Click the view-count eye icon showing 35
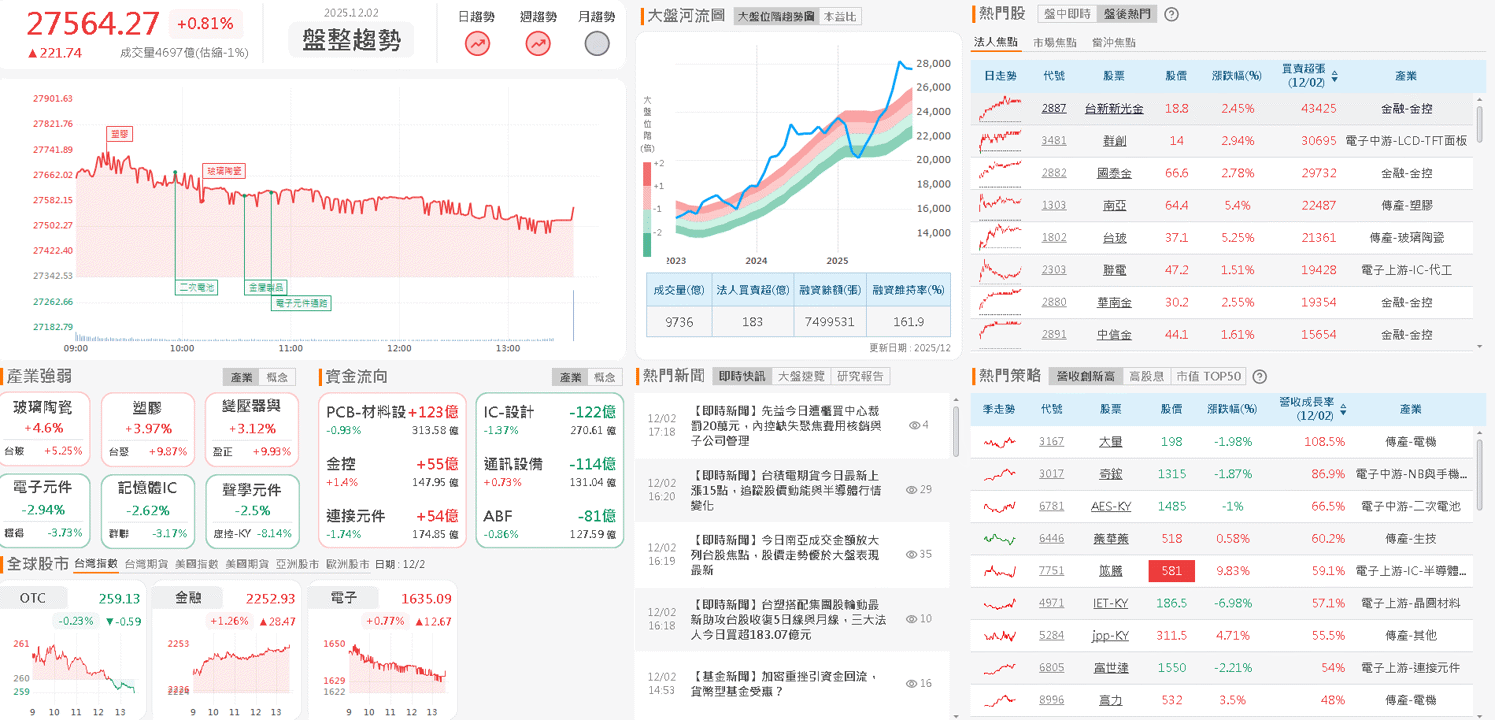Viewport: 1495px width, 720px height. click(x=911, y=554)
